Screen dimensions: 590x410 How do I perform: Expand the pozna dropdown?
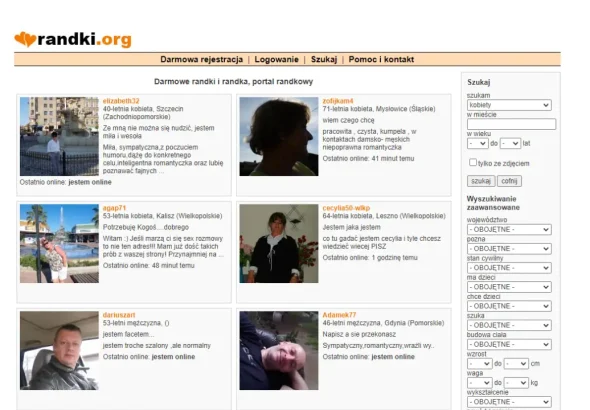(509, 249)
